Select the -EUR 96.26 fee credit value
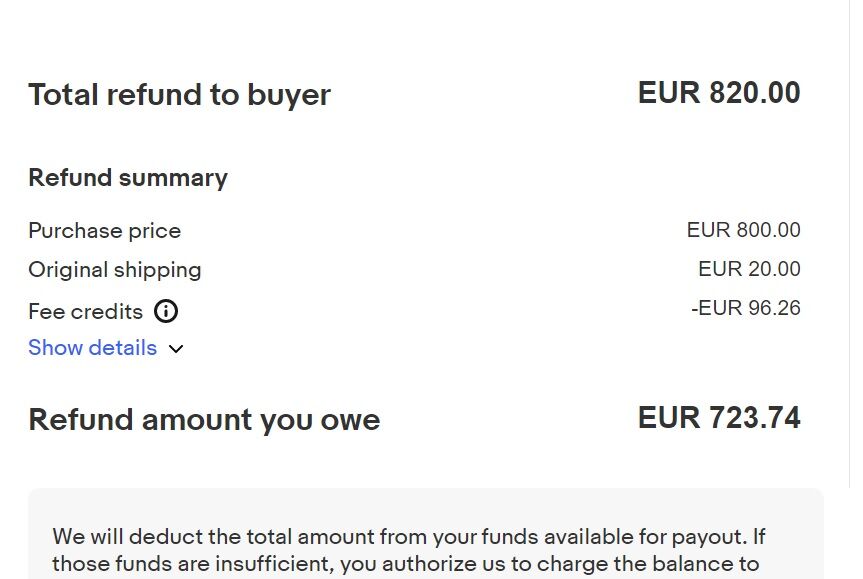863x579 pixels. pyautogui.click(x=745, y=308)
